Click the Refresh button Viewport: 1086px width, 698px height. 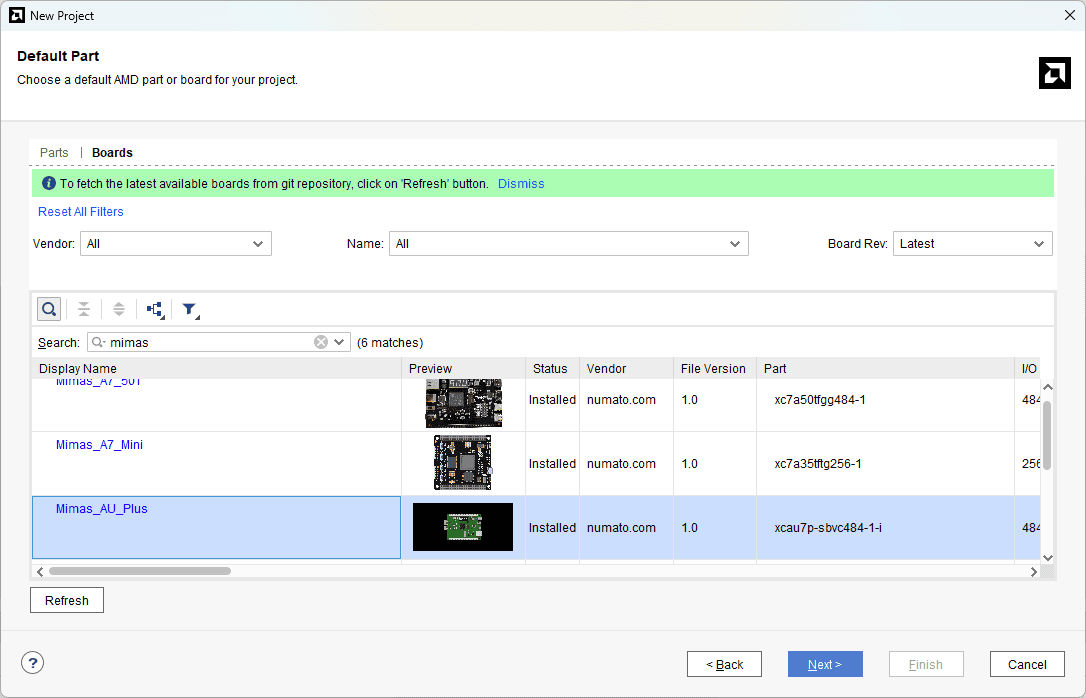(x=67, y=600)
